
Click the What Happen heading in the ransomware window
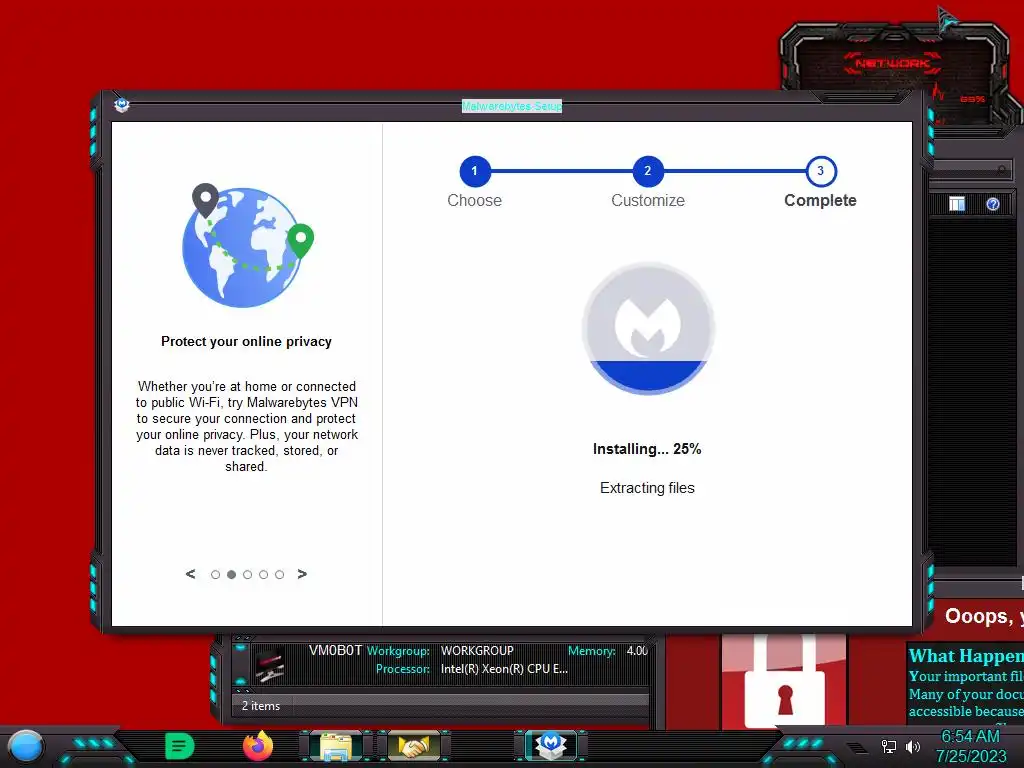click(966, 656)
